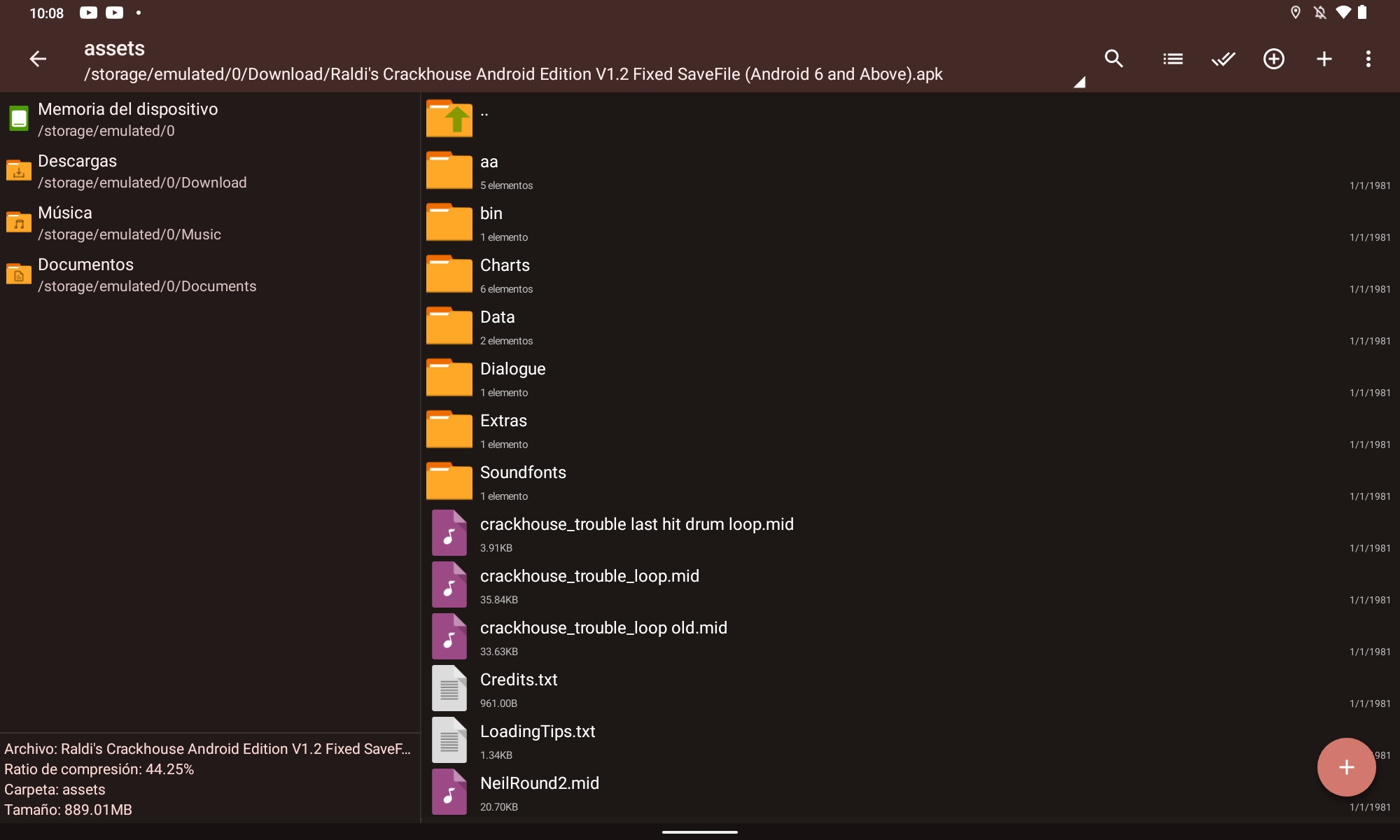
Task: Click the Carpeta: assets info line
Action: point(55,790)
